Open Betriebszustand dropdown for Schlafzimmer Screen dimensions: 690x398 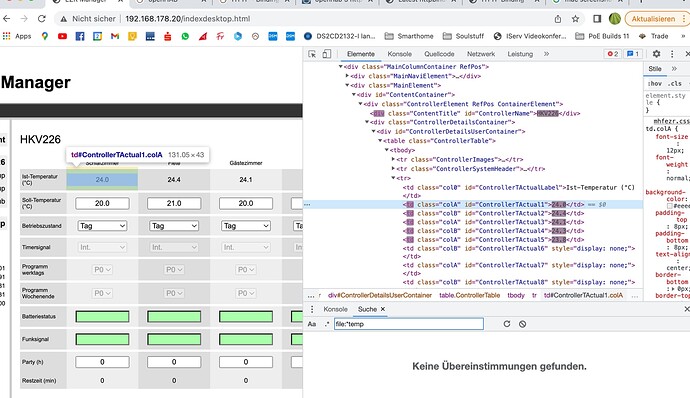coord(102,226)
